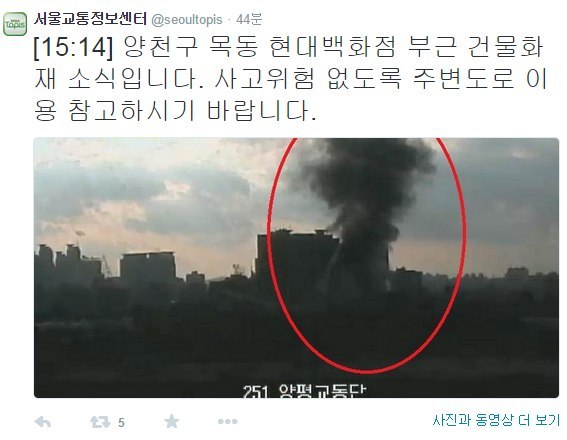This screenshot has width=567, height=440.
Task: Click the reply arrow icon under the tweet
Action: coord(42,422)
